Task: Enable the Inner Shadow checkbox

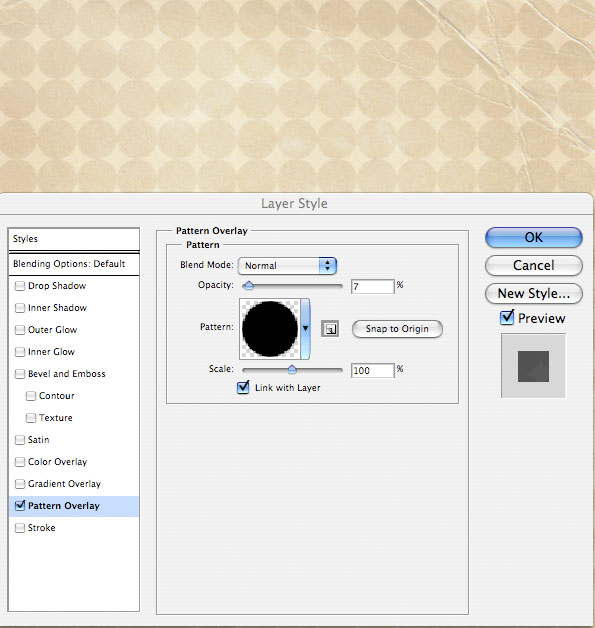Action: pos(20,308)
